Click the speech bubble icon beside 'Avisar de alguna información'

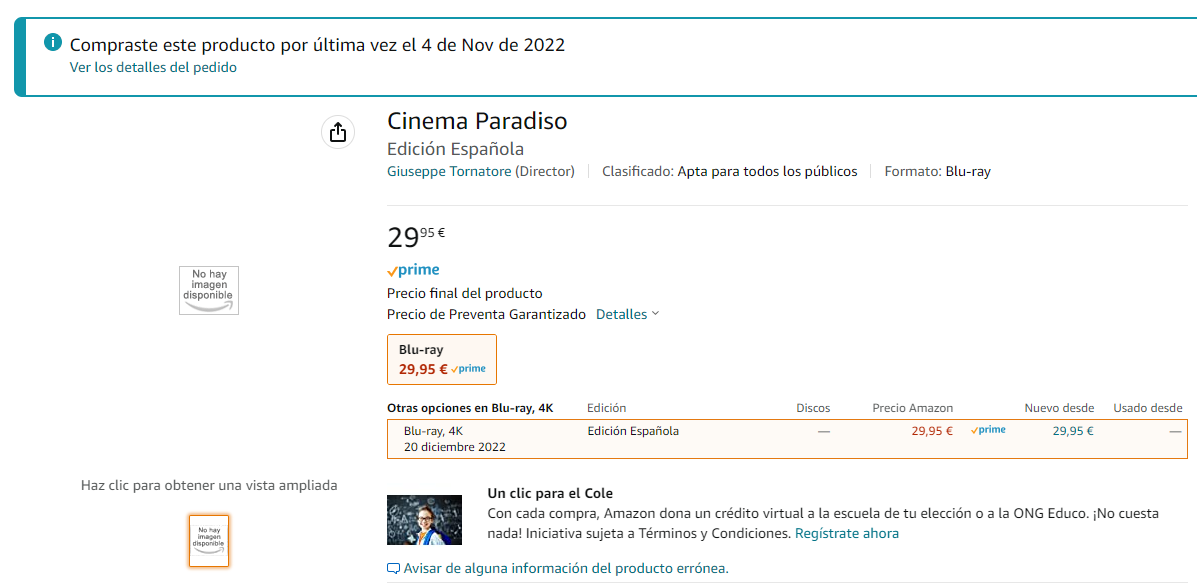click(x=394, y=568)
